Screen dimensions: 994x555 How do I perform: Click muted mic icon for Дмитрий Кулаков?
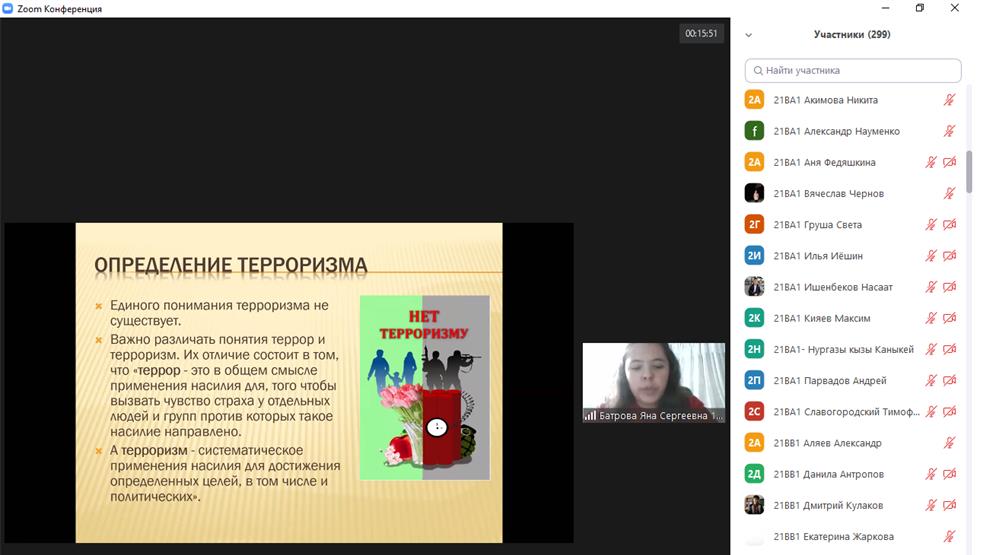pyautogui.click(x=931, y=504)
